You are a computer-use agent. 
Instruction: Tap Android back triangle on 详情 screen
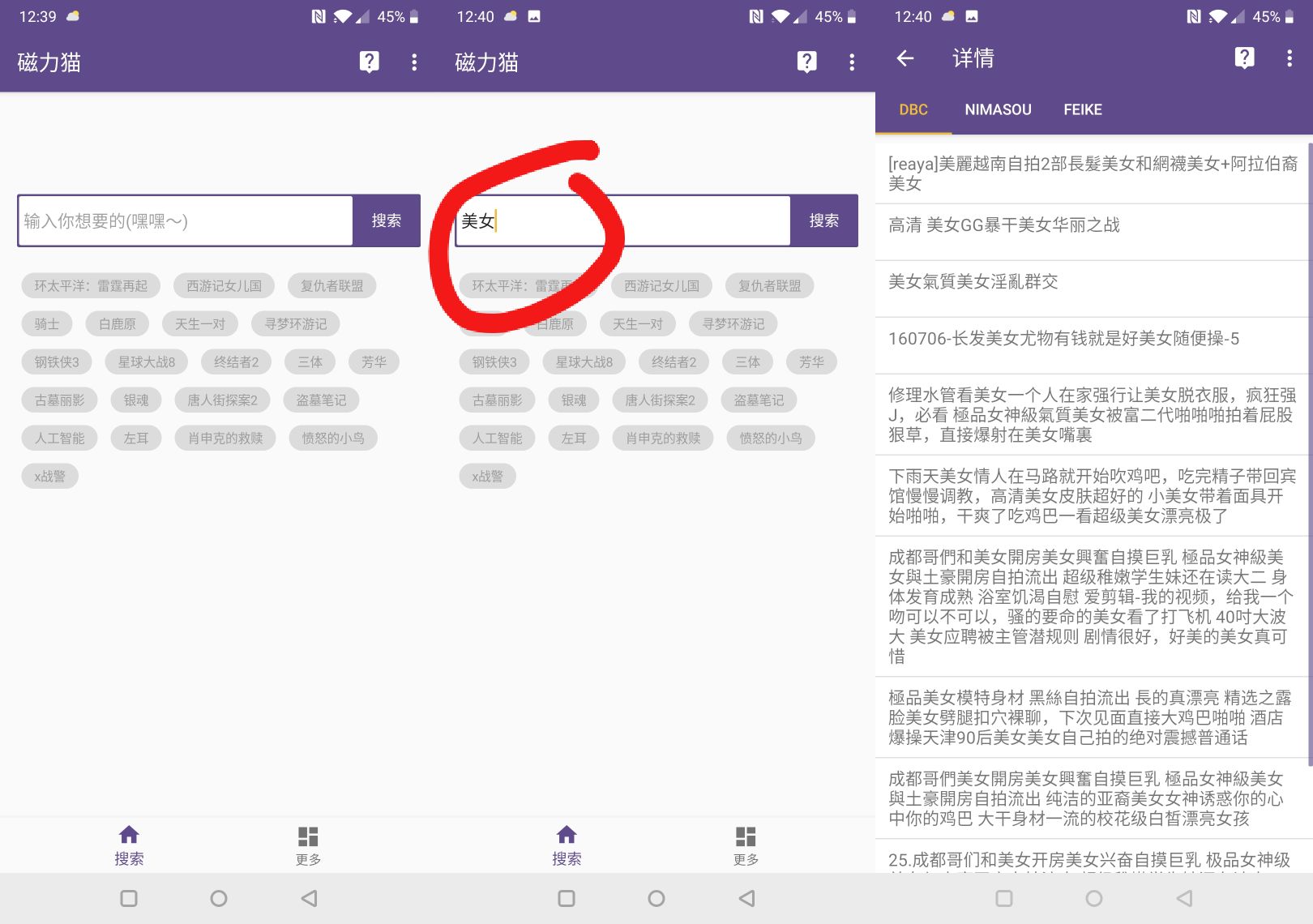tap(1184, 898)
